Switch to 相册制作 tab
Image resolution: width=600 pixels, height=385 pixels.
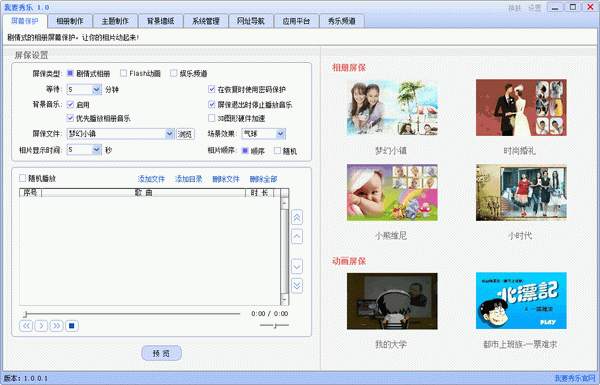pos(70,21)
